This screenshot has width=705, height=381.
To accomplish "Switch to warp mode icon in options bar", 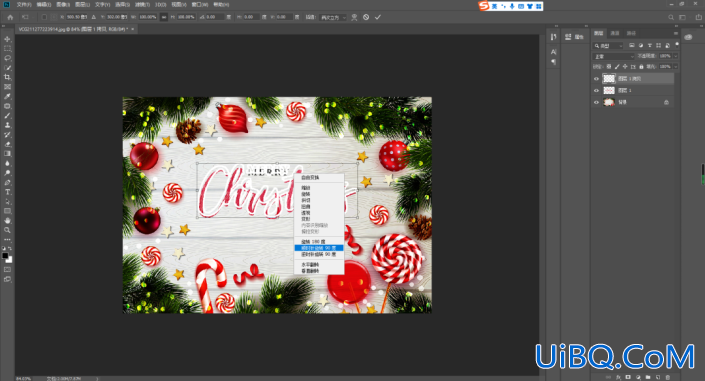I will pyautogui.click(x=354, y=17).
